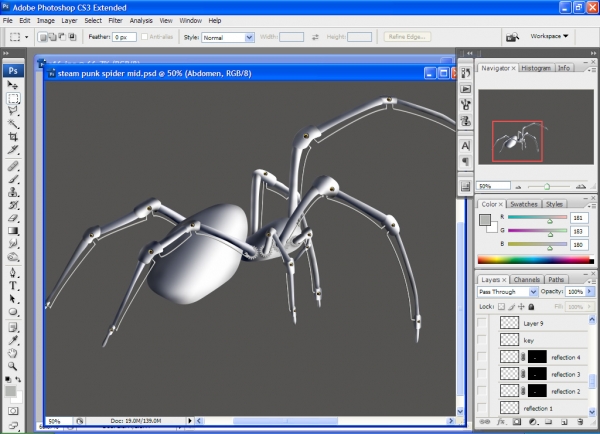Click the foreground color swatch in Color panel
This screenshot has height=434, width=600.
tap(485, 219)
